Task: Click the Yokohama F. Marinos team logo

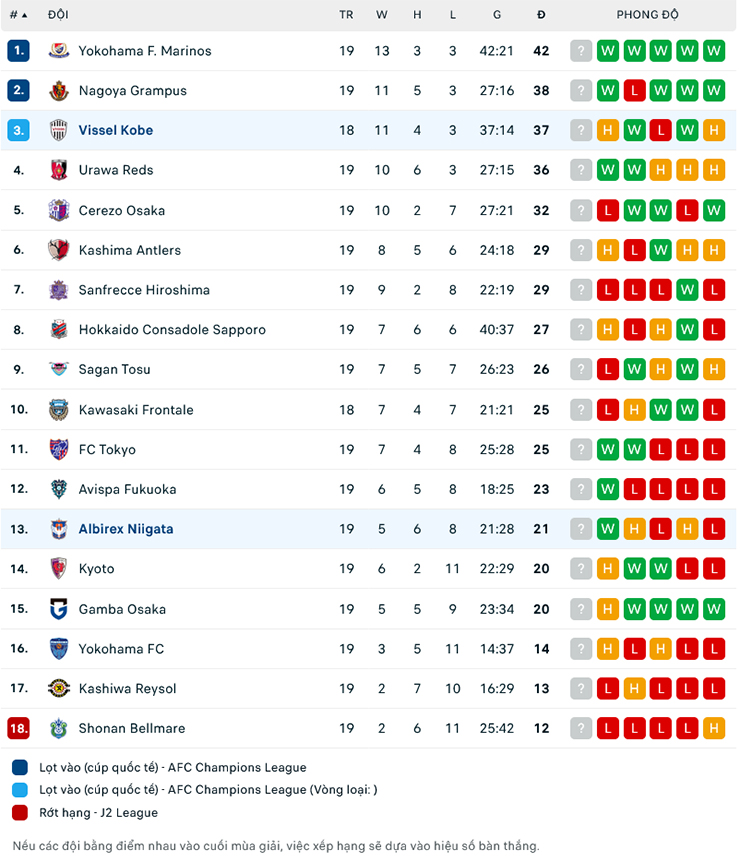Action: point(59,51)
